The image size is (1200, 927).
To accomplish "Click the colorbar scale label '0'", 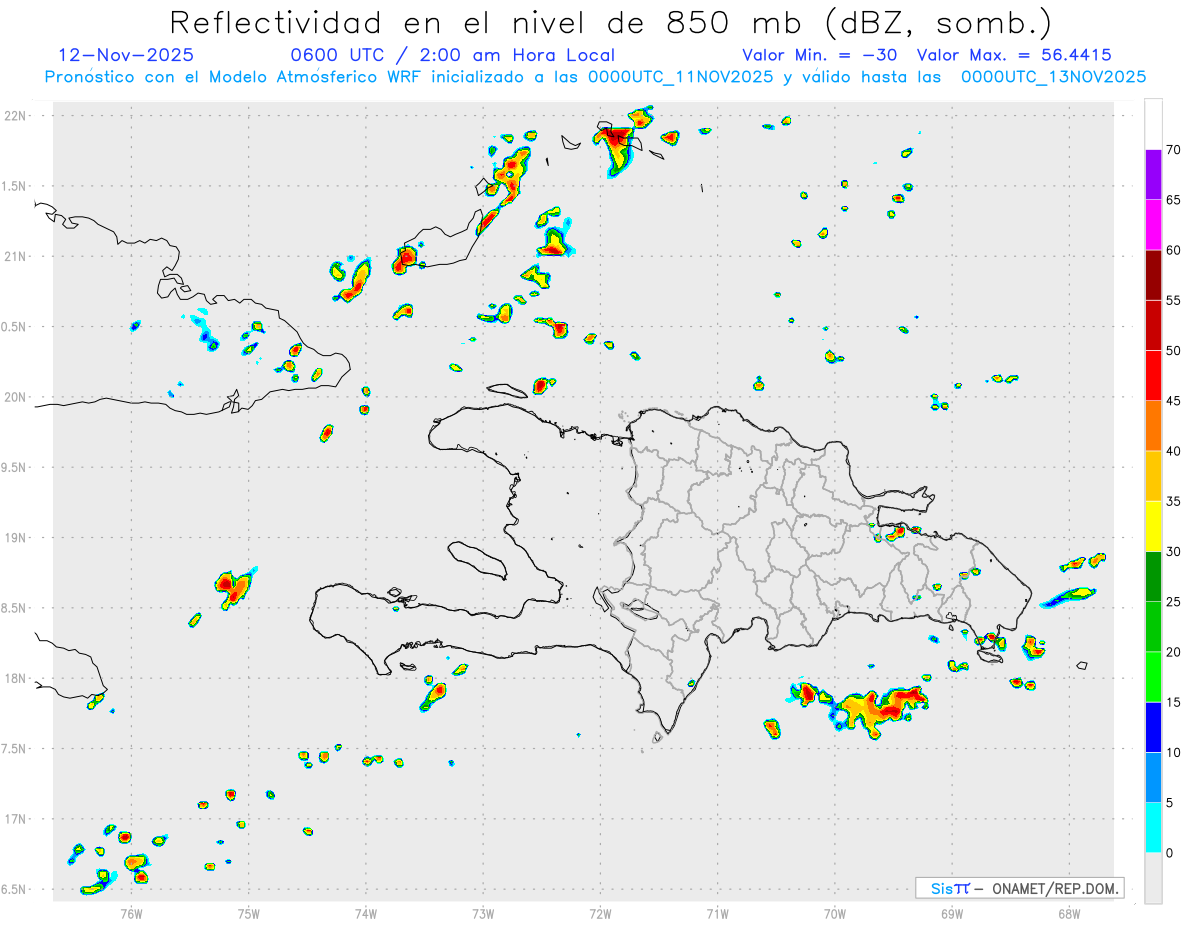I will tap(1169, 853).
